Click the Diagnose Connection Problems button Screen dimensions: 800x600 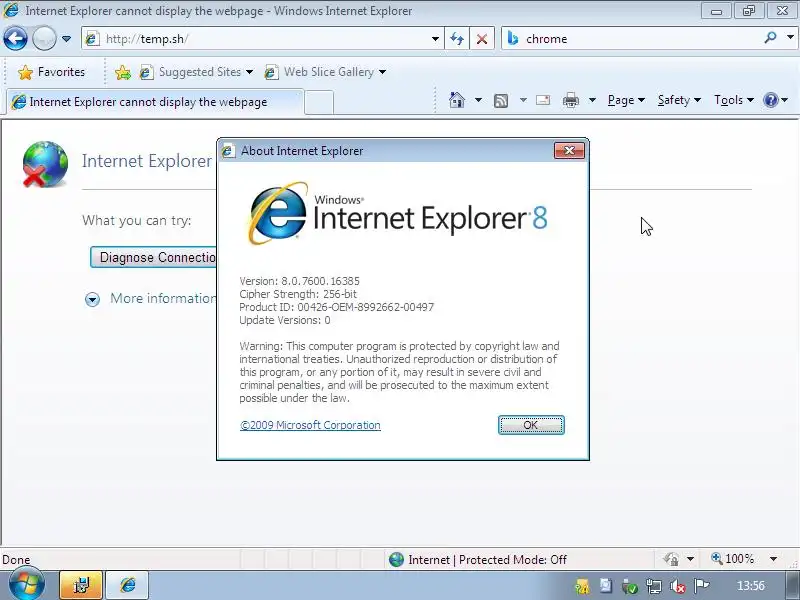click(154, 257)
